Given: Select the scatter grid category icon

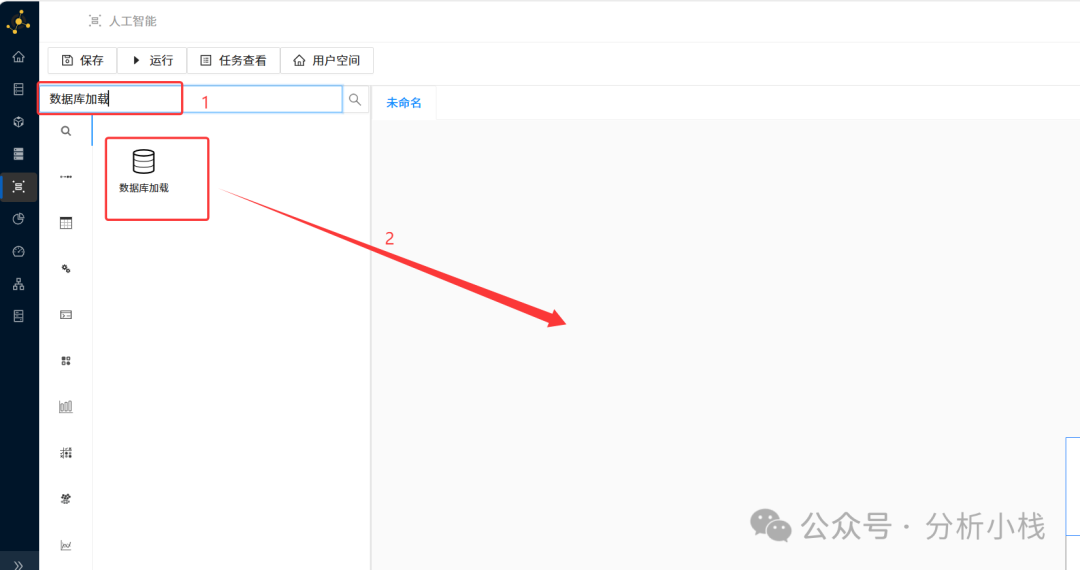Looking at the screenshot, I should click(66, 453).
